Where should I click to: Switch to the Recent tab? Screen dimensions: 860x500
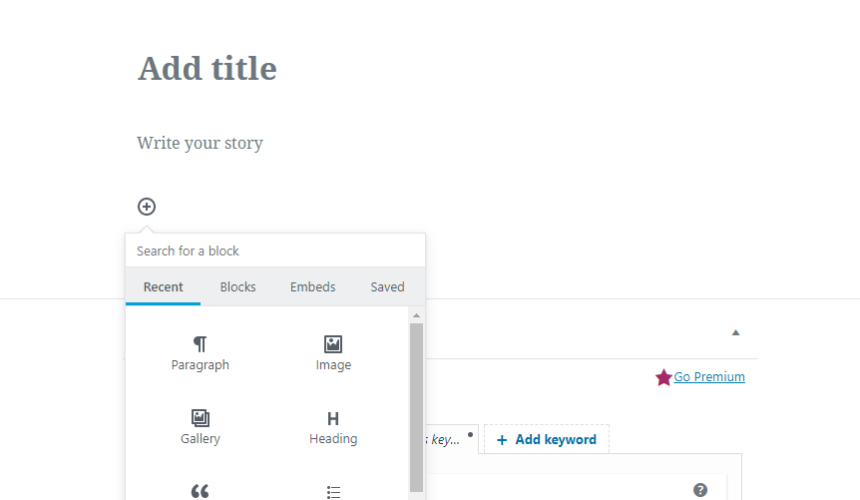click(x=163, y=287)
